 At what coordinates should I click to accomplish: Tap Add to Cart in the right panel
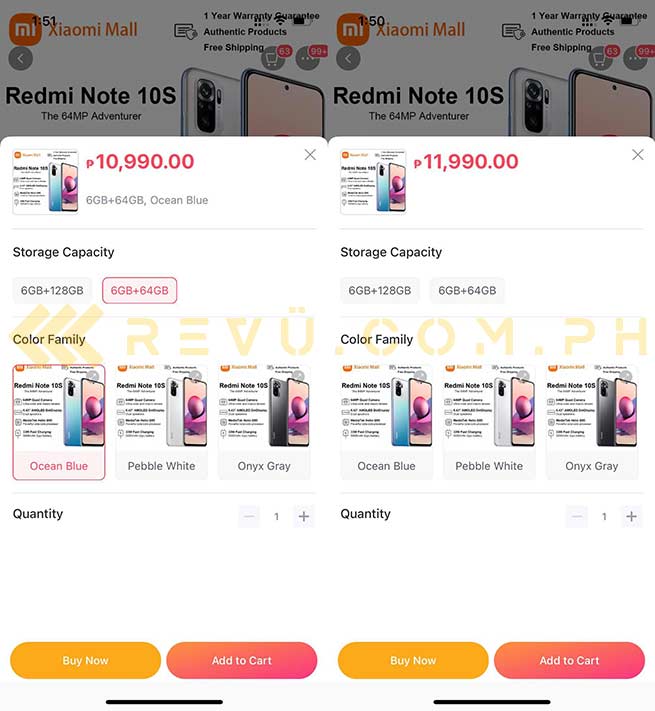pos(569,660)
